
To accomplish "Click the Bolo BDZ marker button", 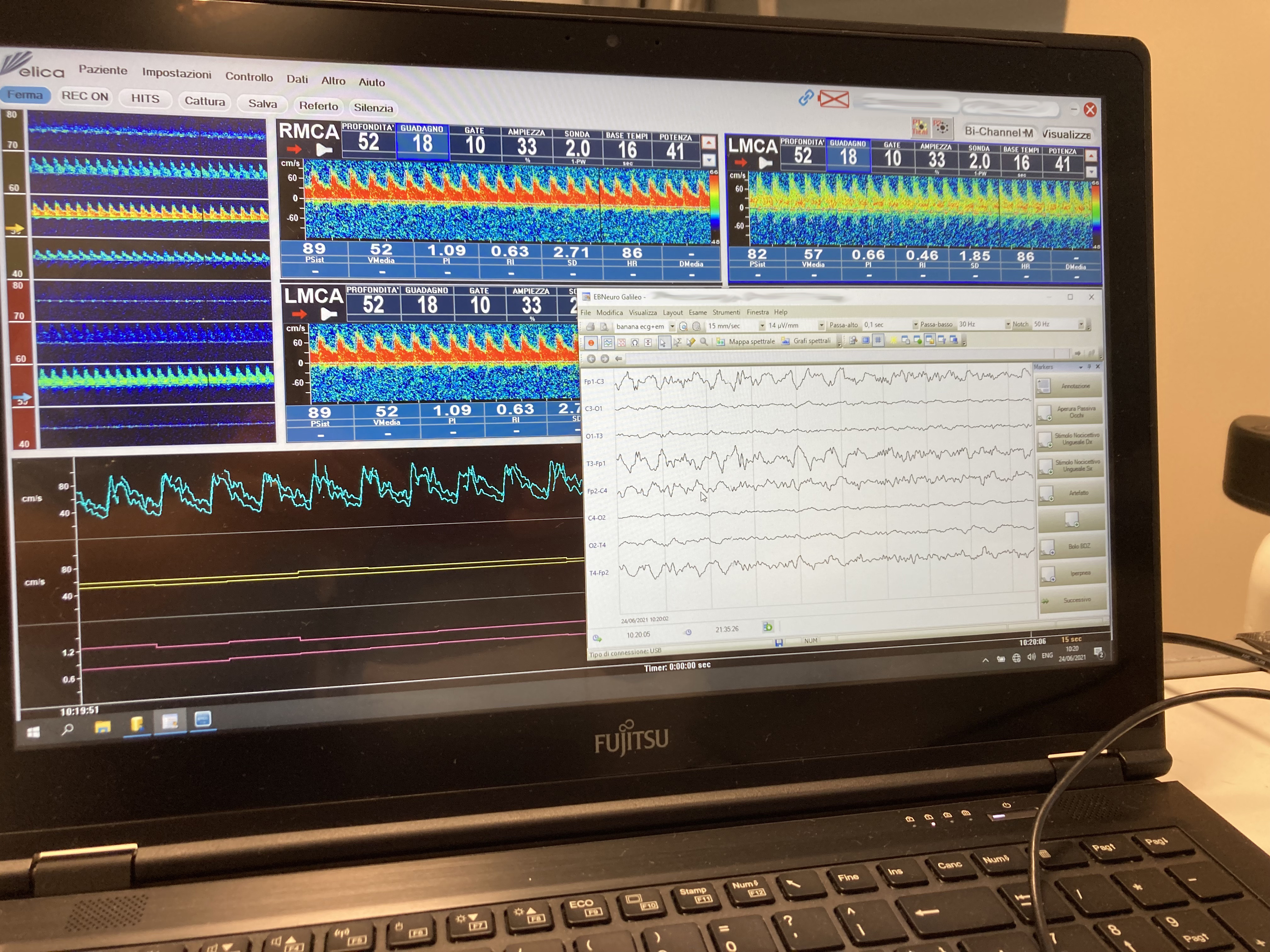I will (x=1073, y=546).
